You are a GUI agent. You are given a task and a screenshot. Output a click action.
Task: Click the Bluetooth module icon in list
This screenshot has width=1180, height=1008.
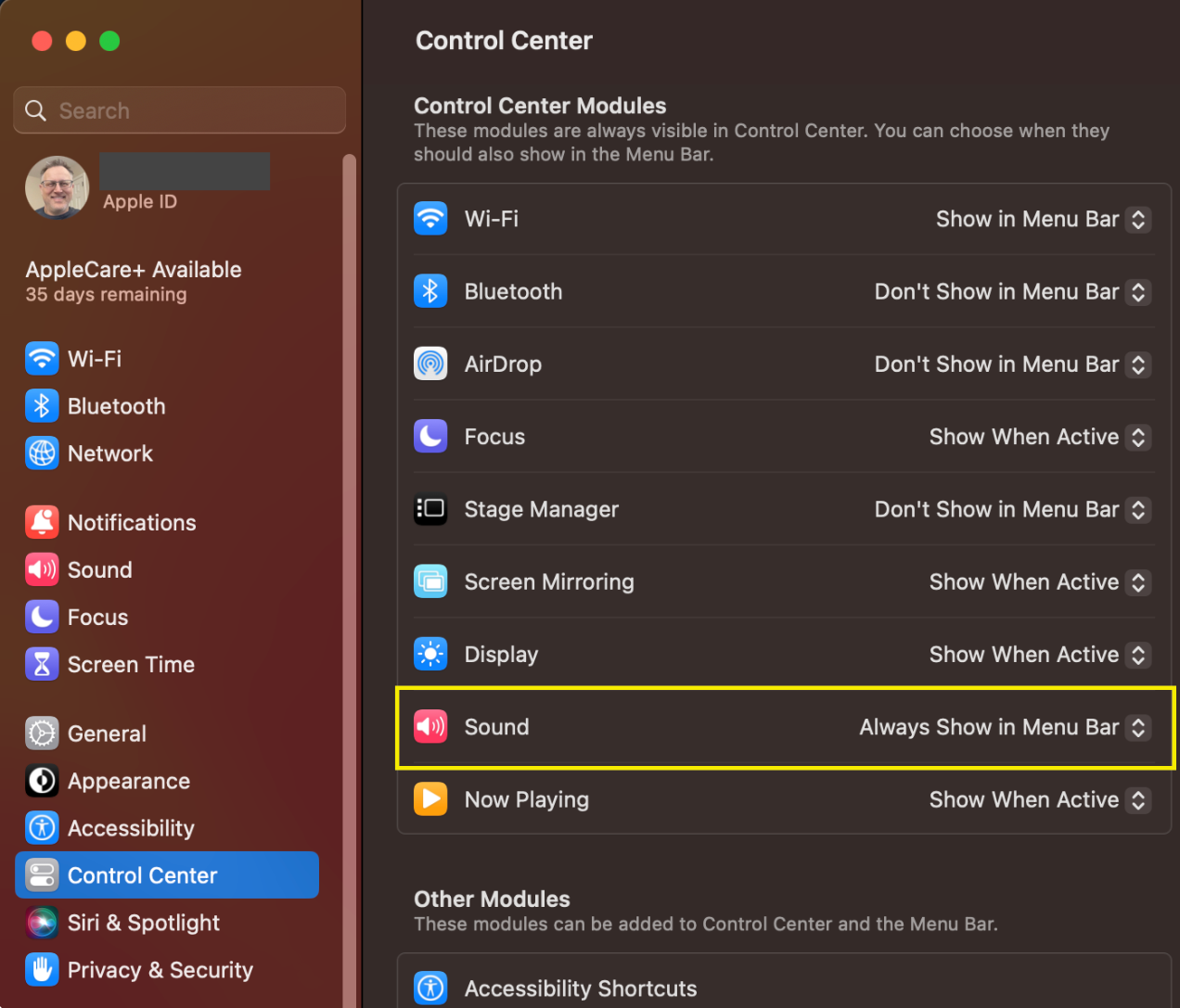(x=430, y=291)
